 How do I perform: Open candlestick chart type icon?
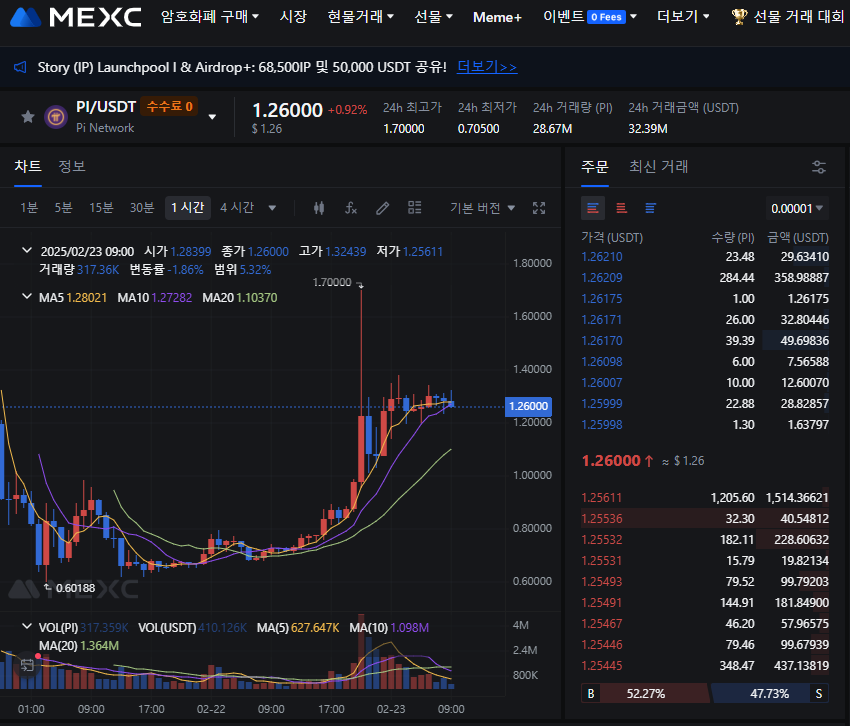coord(319,208)
